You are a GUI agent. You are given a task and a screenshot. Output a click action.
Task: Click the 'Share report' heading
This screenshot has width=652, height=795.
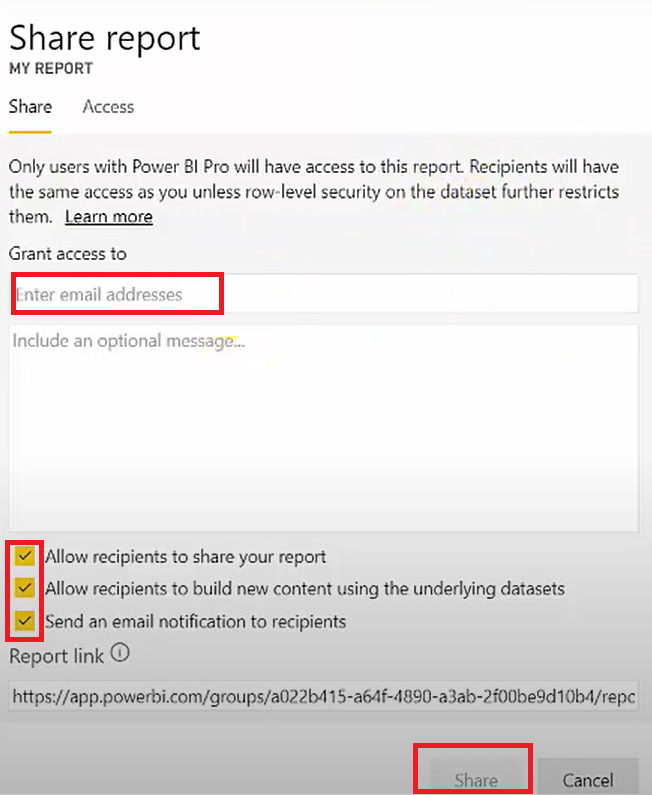pyautogui.click(x=105, y=39)
